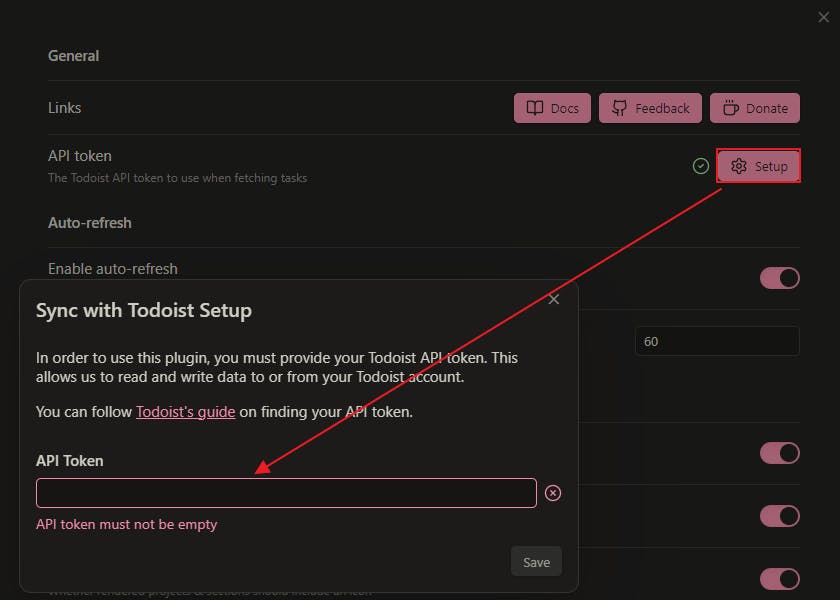The image size is (840, 600).
Task: Toggle the switch beside the empty-token error message
Action: 780,516
